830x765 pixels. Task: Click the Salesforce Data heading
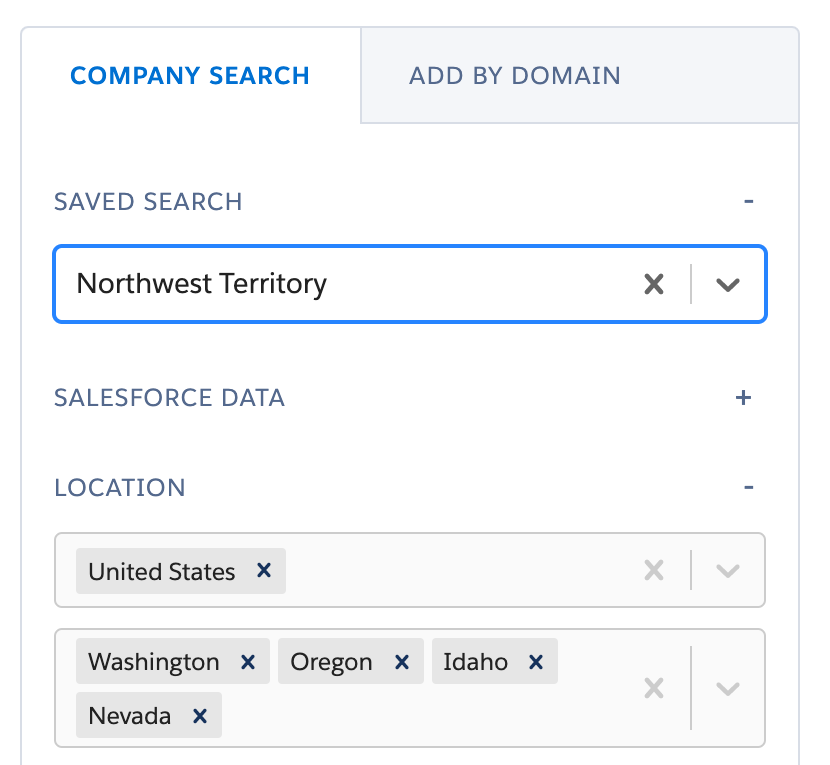click(x=169, y=397)
